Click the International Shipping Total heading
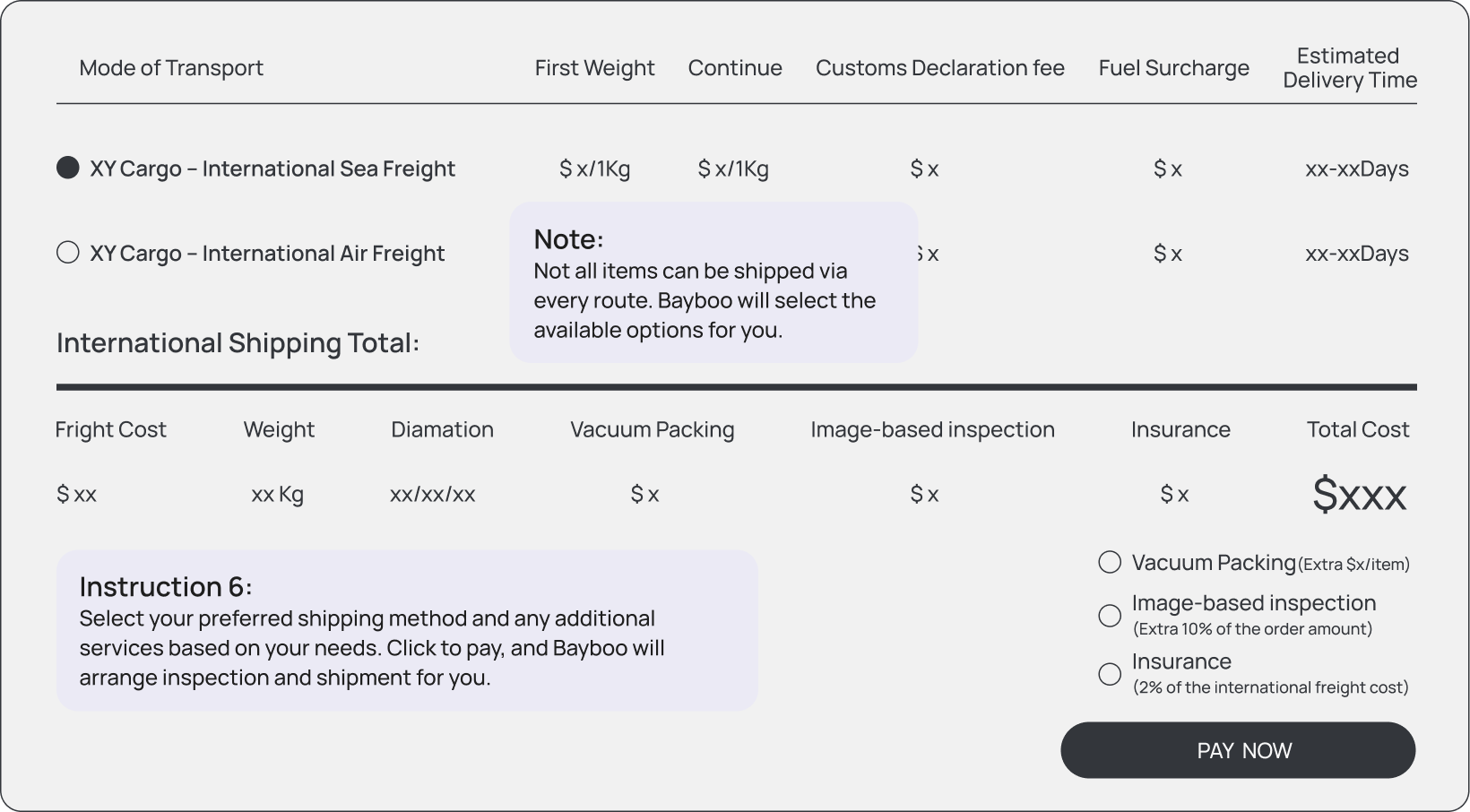 (x=238, y=343)
